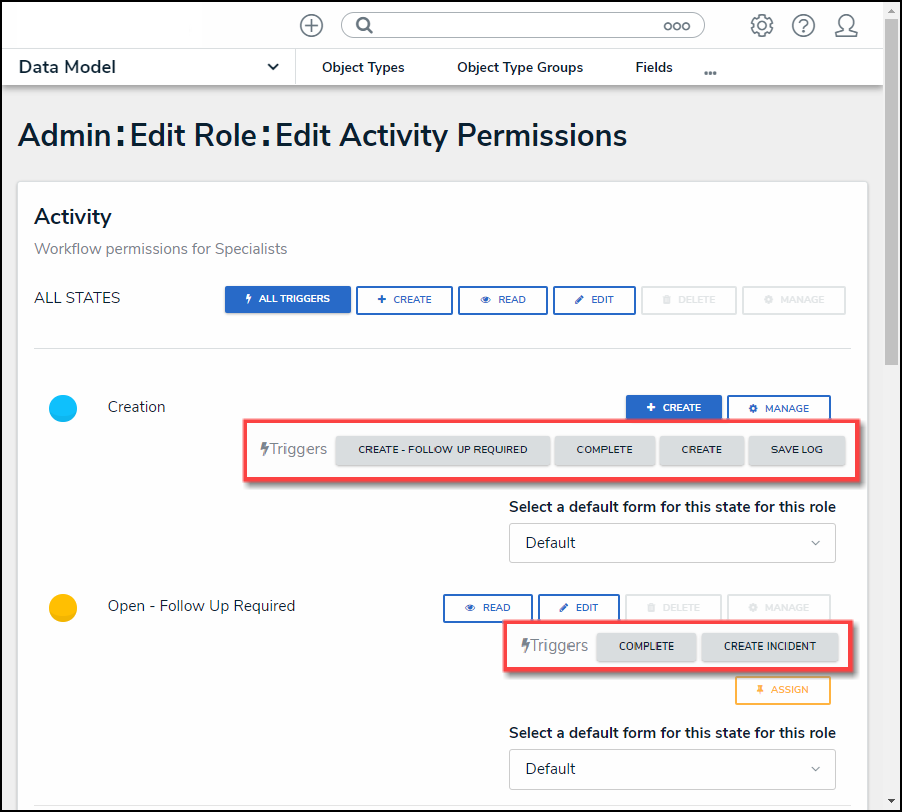Toggle All Triggers permission for all states

coord(287,299)
